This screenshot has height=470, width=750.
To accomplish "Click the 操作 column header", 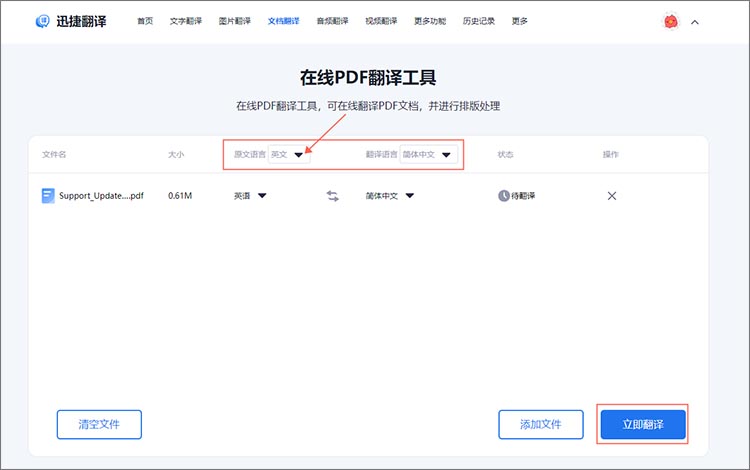I will (x=610, y=154).
